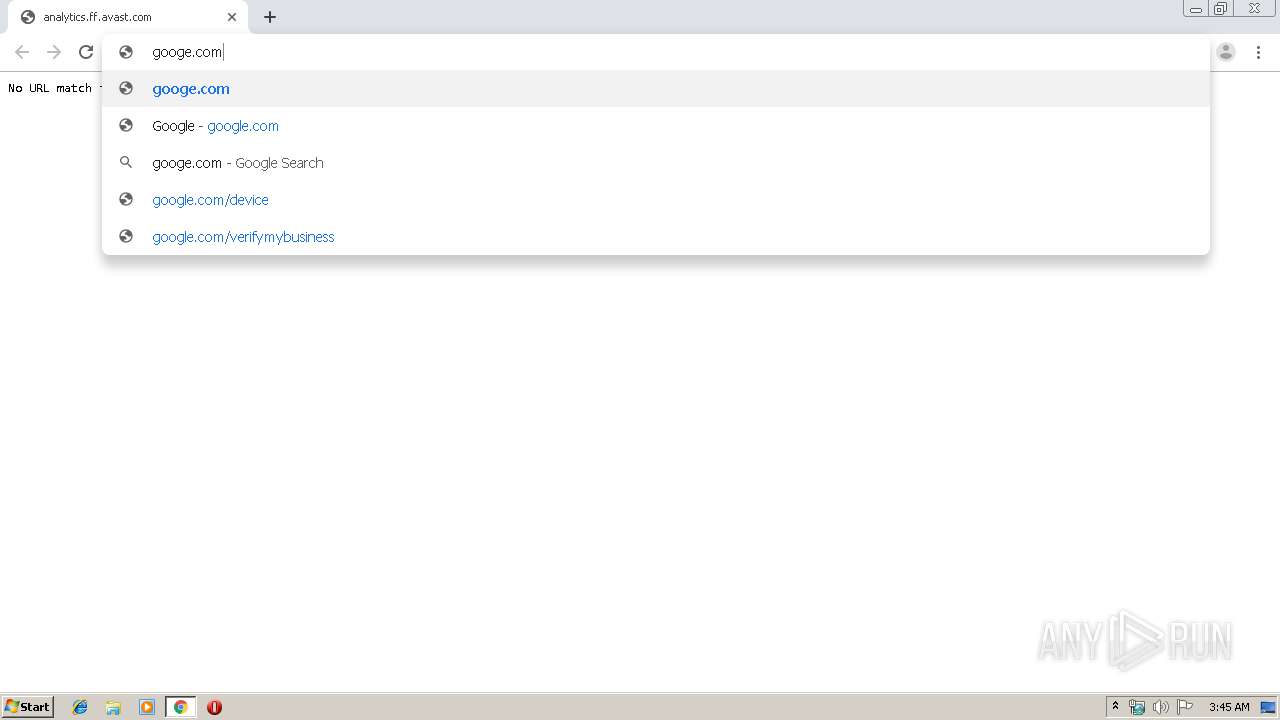Viewport: 1280px width, 720px height.
Task: Pick the google.com/device suggestion
Action: point(656,200)
